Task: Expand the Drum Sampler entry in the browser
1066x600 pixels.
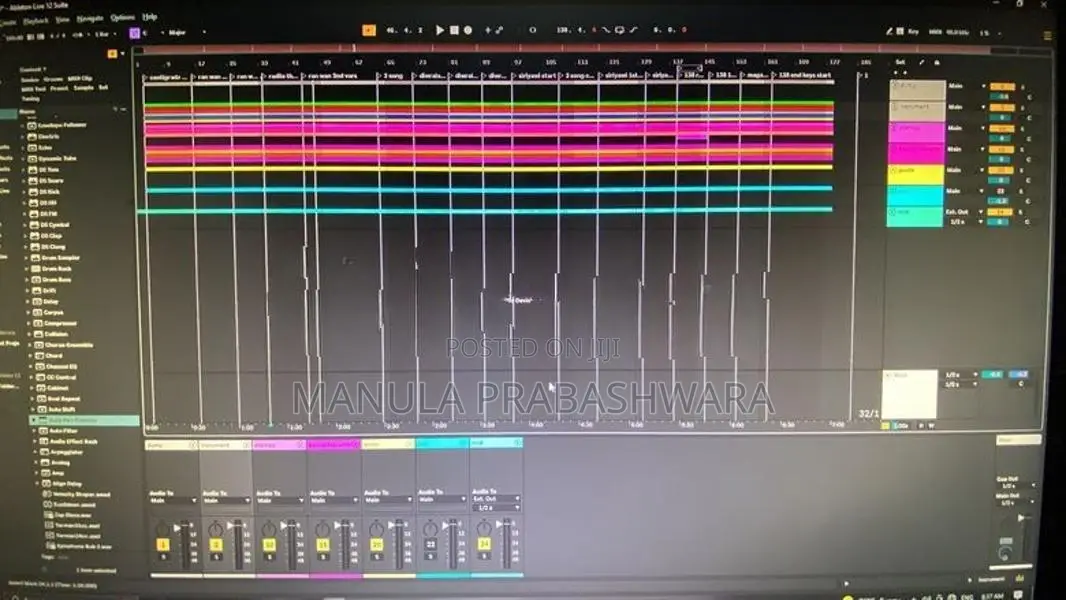Action: pyautogui.click(x=27, y=258)
